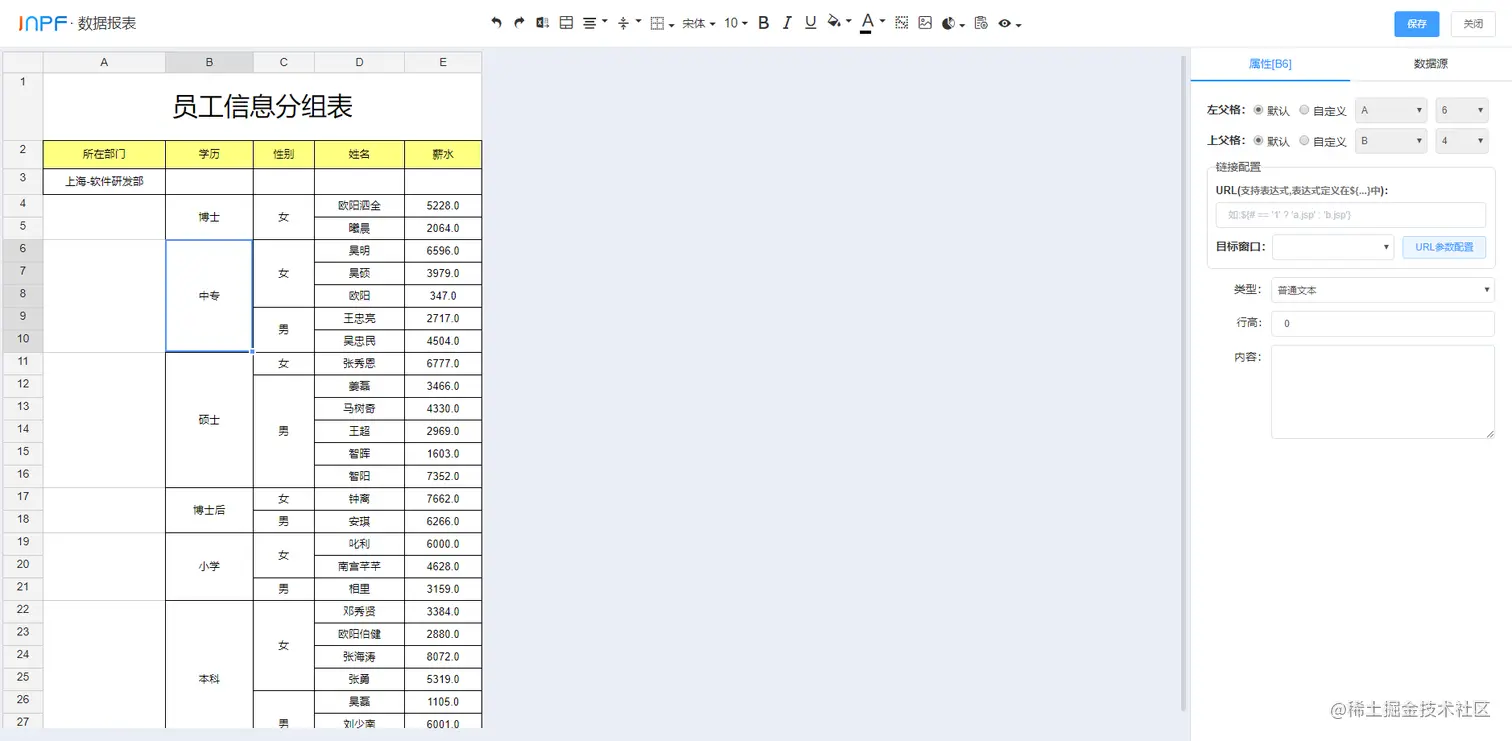Select the 张海涛 name cell
This screenshot has height=741, width=1512.
(x=359, y=657)
